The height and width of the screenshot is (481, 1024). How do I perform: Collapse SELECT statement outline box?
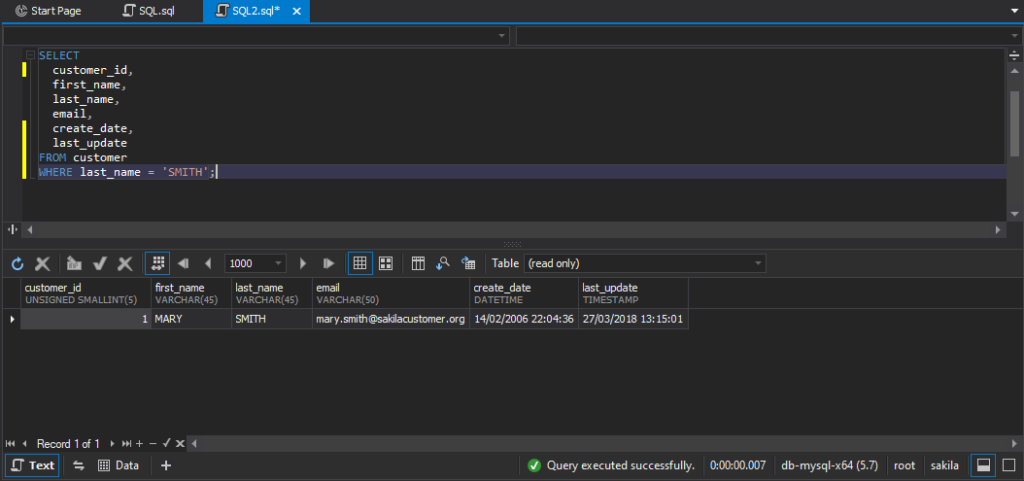pyautogui.click(x=30, y=55)
